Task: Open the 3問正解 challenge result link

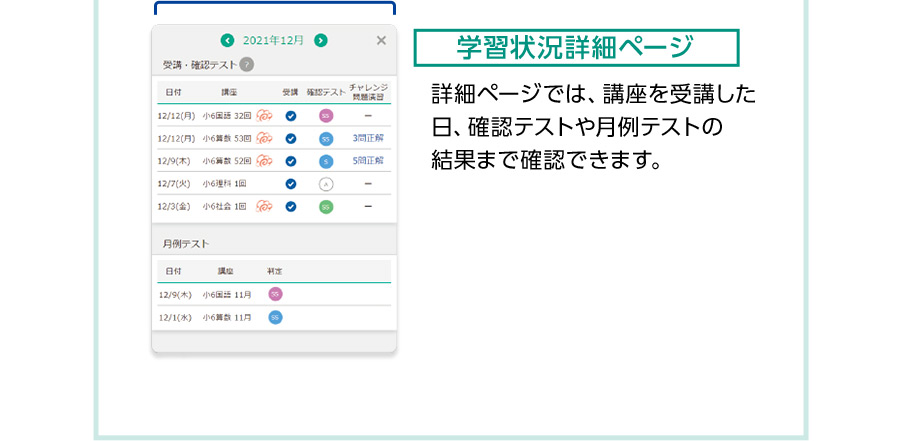Action: pos(368,138)
